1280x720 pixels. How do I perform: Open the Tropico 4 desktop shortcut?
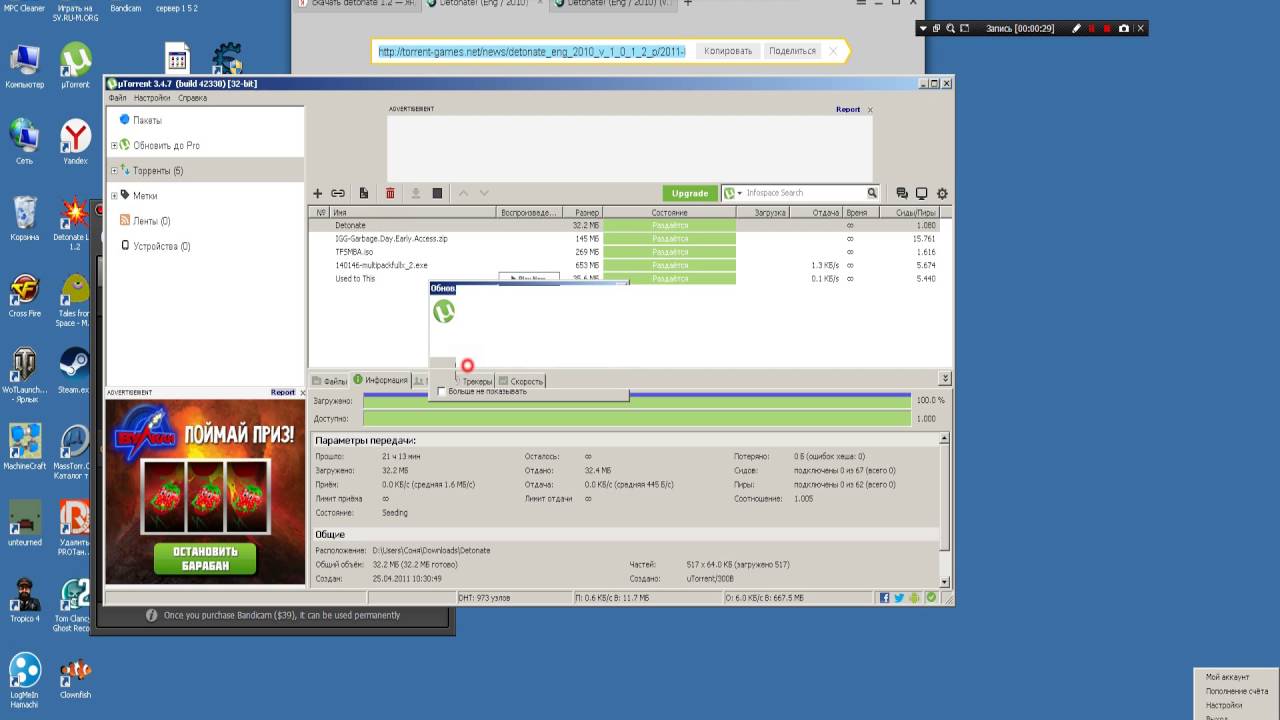point(25,599)
